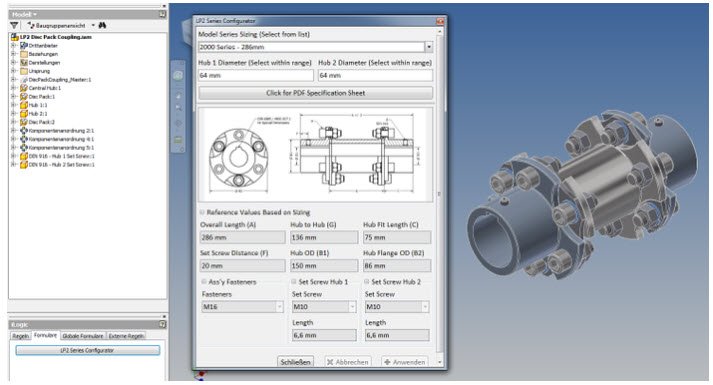Click the Overall Length (A) value field
The image size is (713, 385).
[242, 237]
